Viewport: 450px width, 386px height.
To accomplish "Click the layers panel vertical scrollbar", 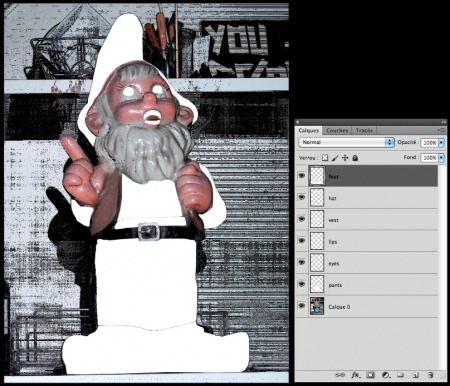I will [442, 267].
